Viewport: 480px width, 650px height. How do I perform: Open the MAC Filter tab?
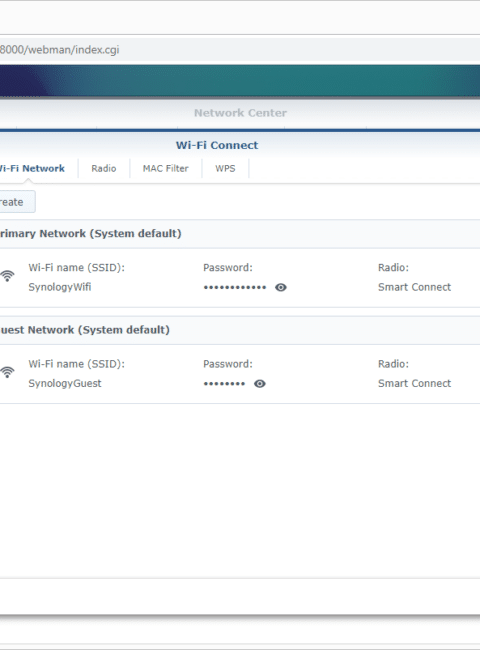(x=166, y=168)
